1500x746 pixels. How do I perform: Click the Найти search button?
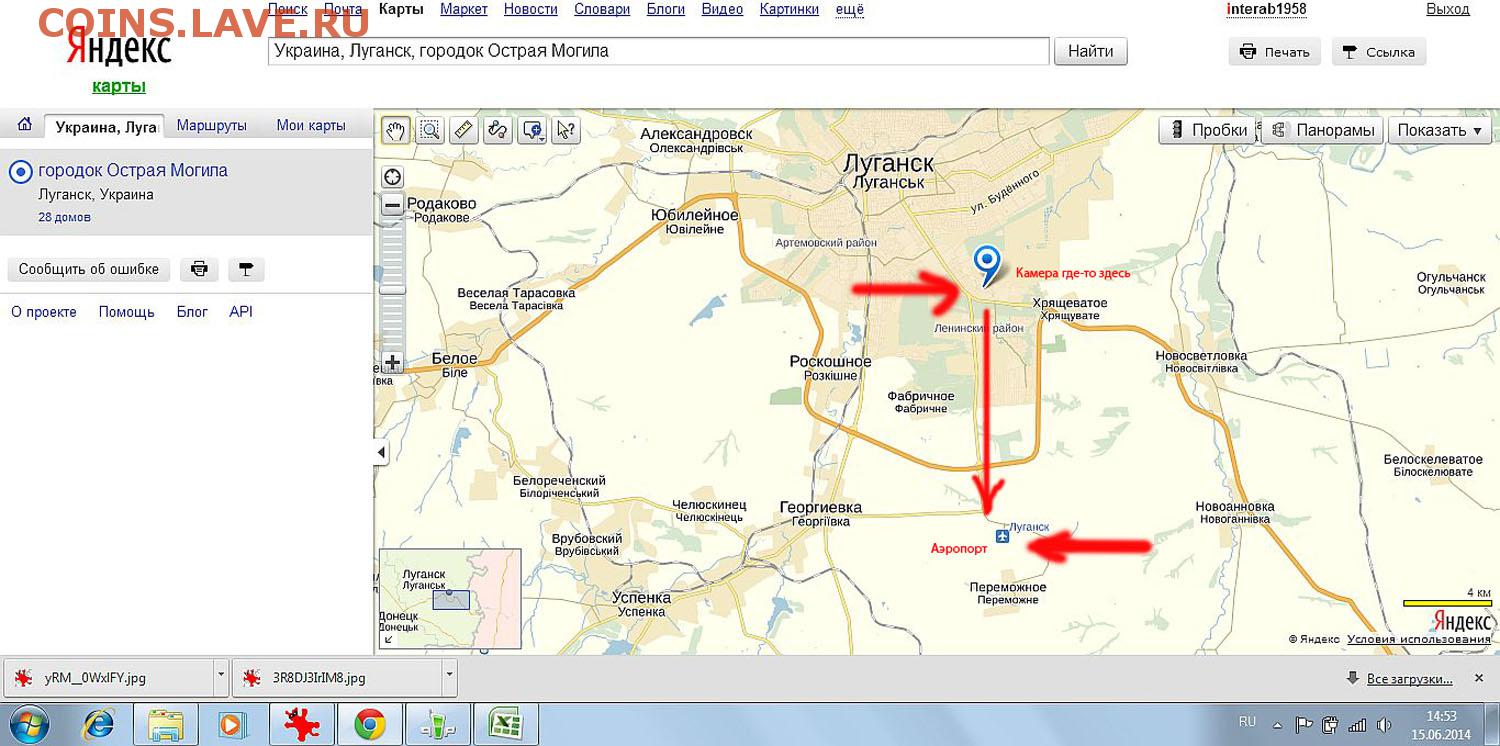1091,51
